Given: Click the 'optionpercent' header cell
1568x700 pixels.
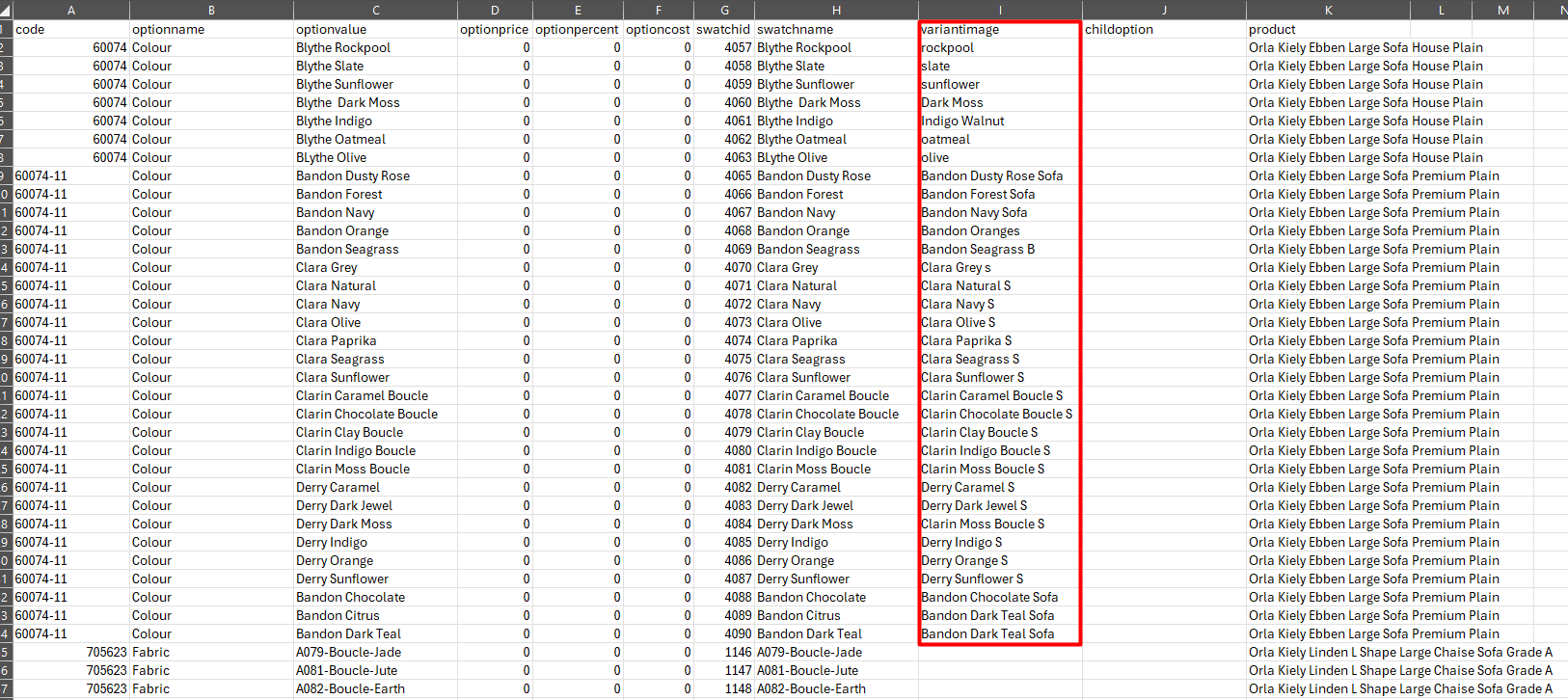Looking at the screenshot, I should pyautogui.click(x=577, y=29).
